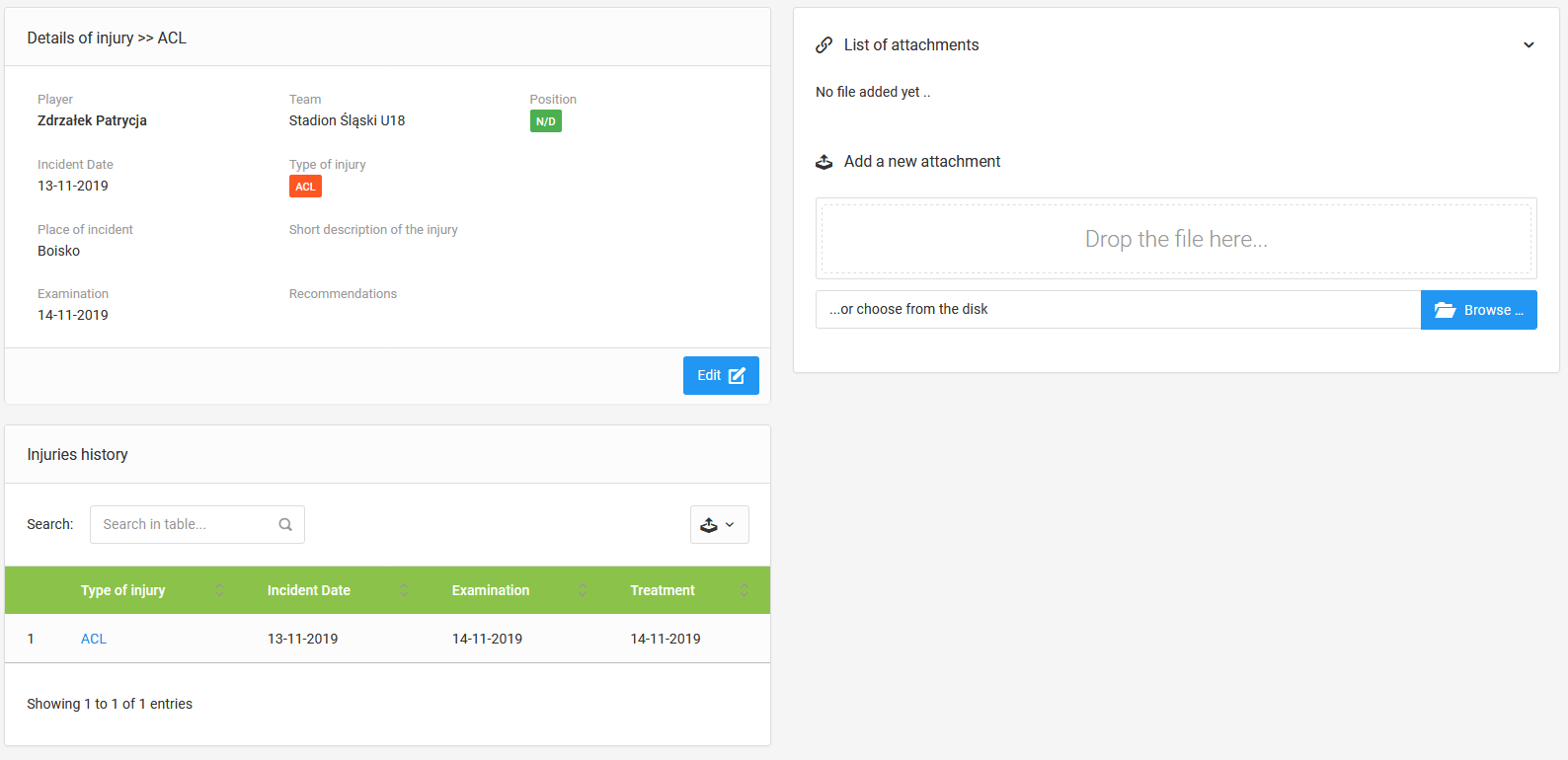
Task: Click the Browse file button
Action: [1478, 310]
